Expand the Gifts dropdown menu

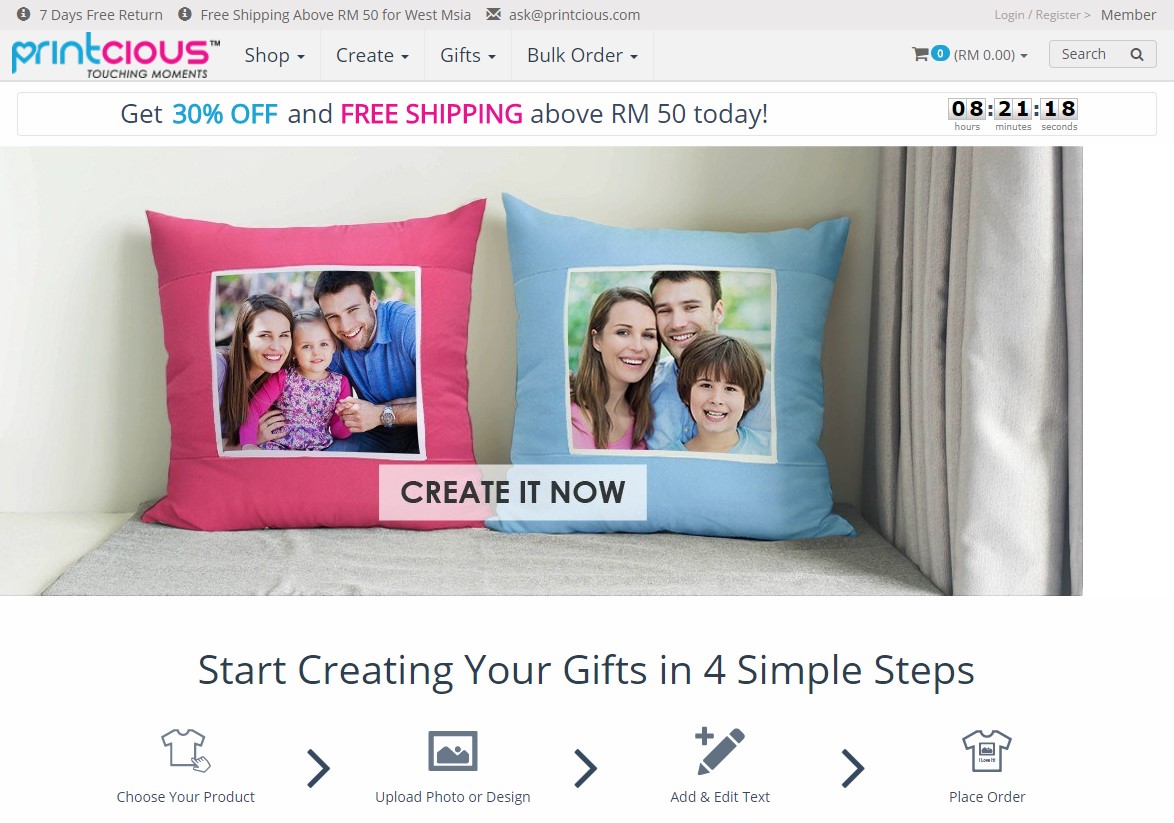click(x=468, y=55)
